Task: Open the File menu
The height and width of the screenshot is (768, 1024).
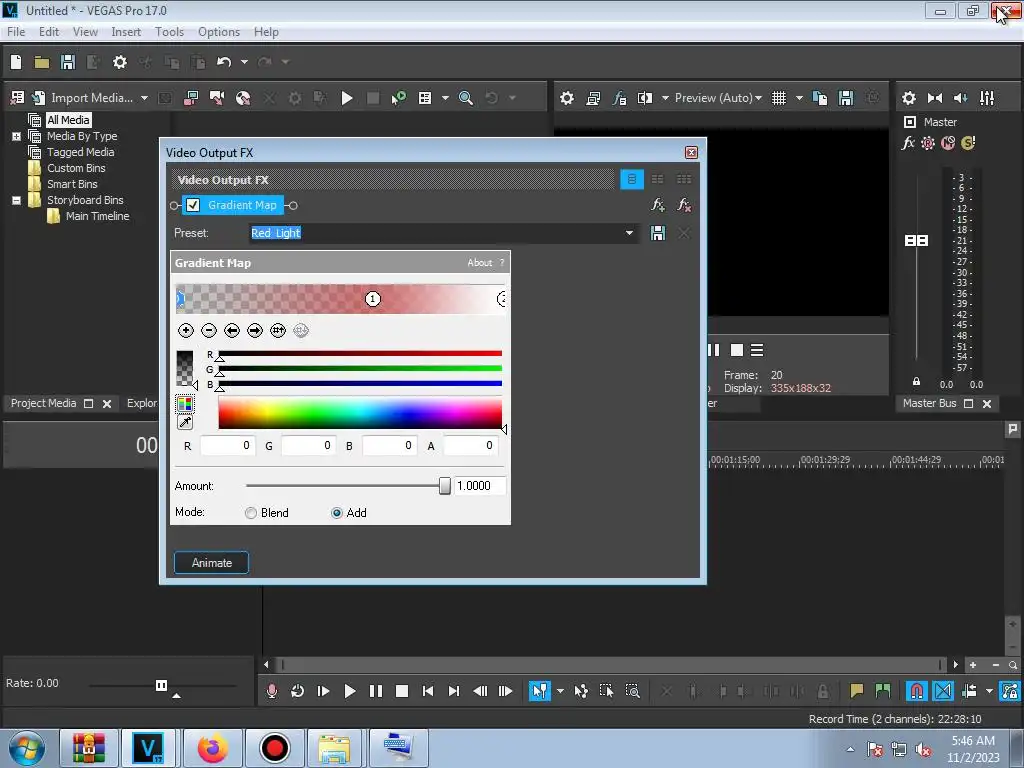Action: coord(16,32)
